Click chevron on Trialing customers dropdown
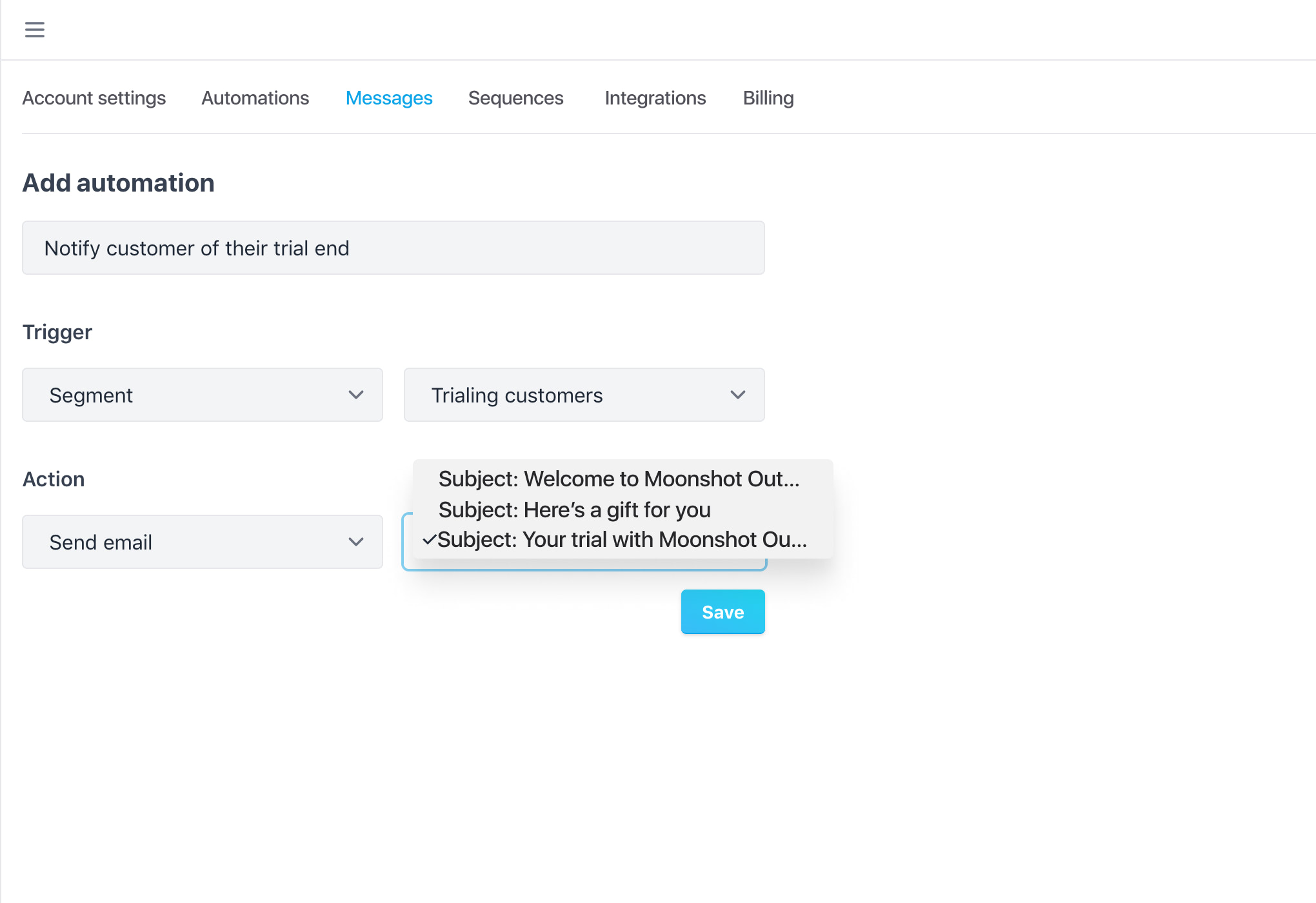Image resolution: width=1316 pixels, height=903 pixels. pos(738,395)
